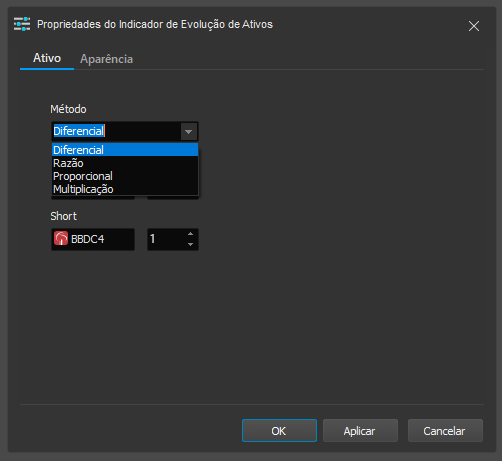Decrease the Short quantity with down arrow
Viewport: 502px width, 461px height.
(190, 244)
